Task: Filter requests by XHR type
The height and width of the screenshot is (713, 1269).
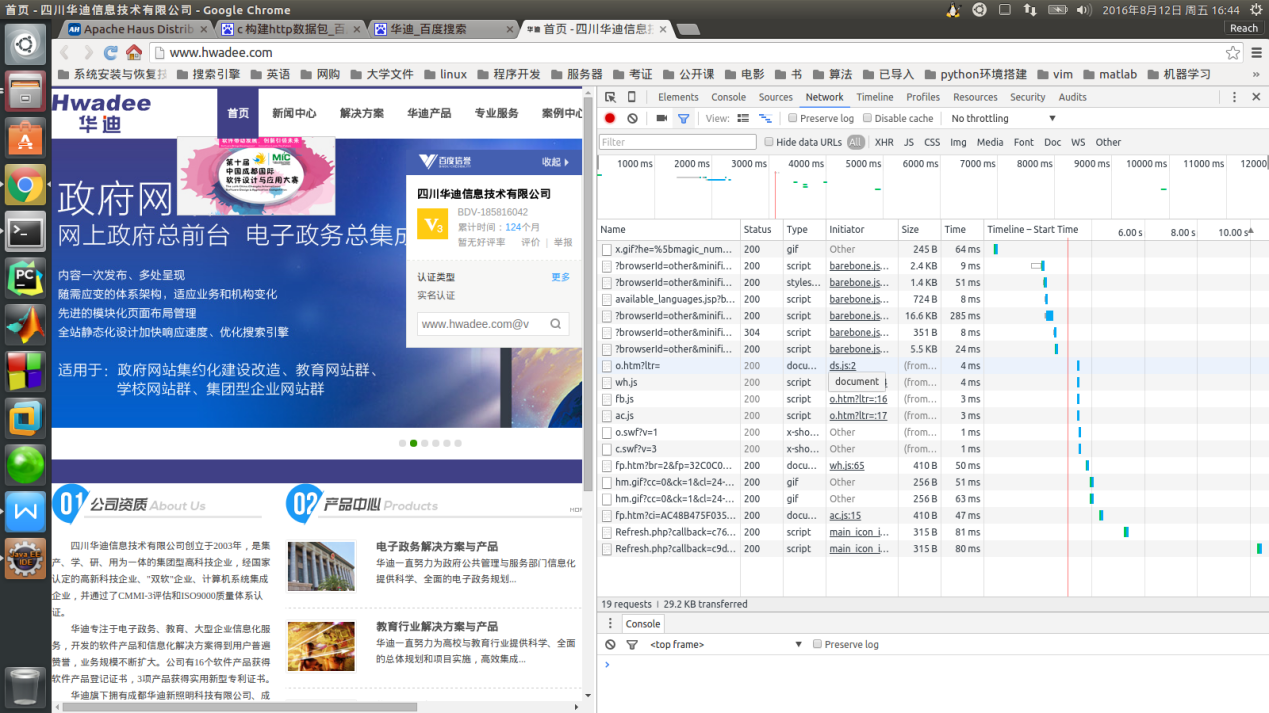Action: [884, 142]
